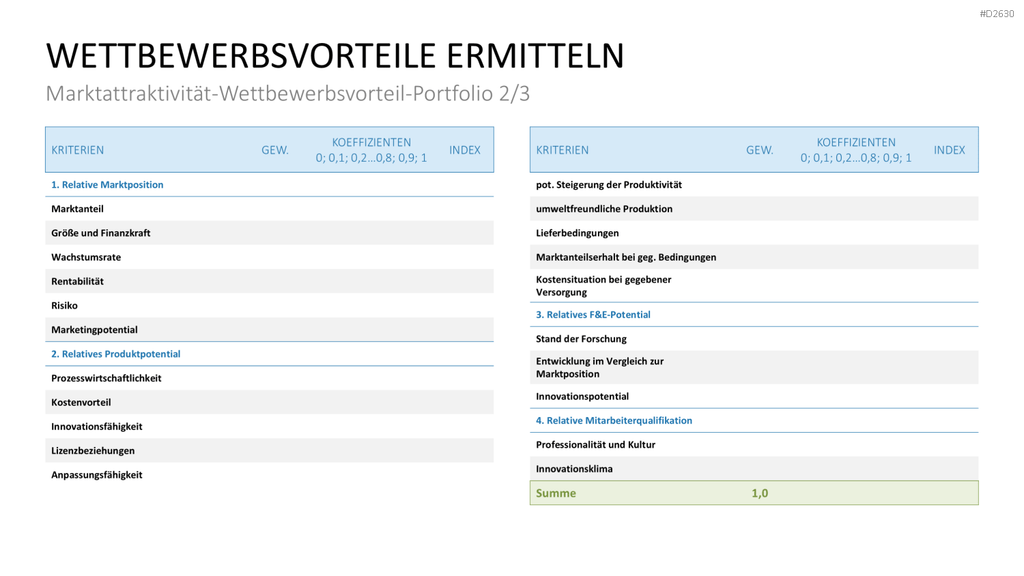Viewport: 1024px width, 576px height.
Task: Click the 'Lizenzbeziehungen' row
Action: (x=269, y=451)
